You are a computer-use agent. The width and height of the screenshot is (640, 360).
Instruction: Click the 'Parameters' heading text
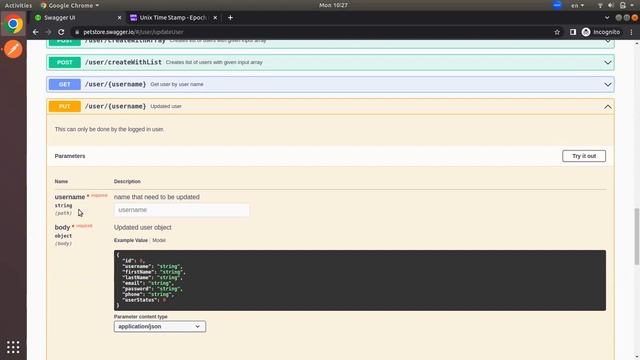70,156
